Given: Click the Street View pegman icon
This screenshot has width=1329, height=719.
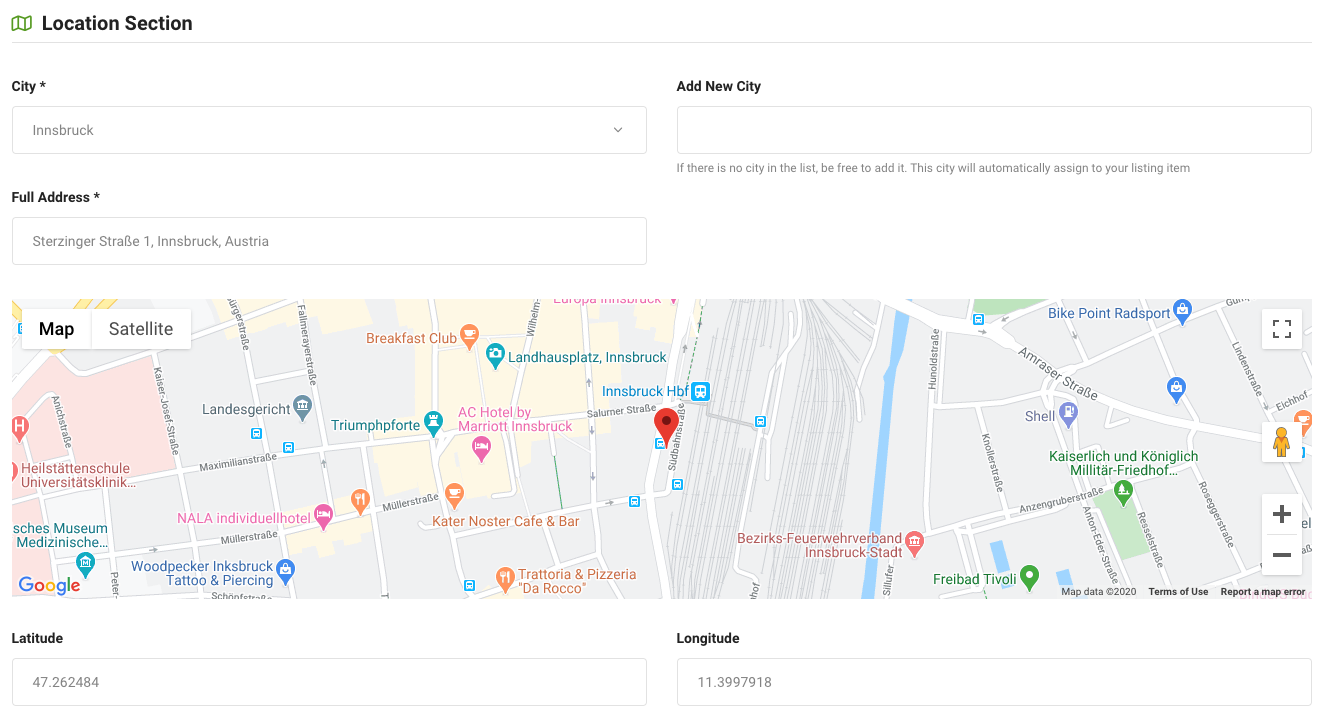Looking at the screenshot, I should point(1282,442).
